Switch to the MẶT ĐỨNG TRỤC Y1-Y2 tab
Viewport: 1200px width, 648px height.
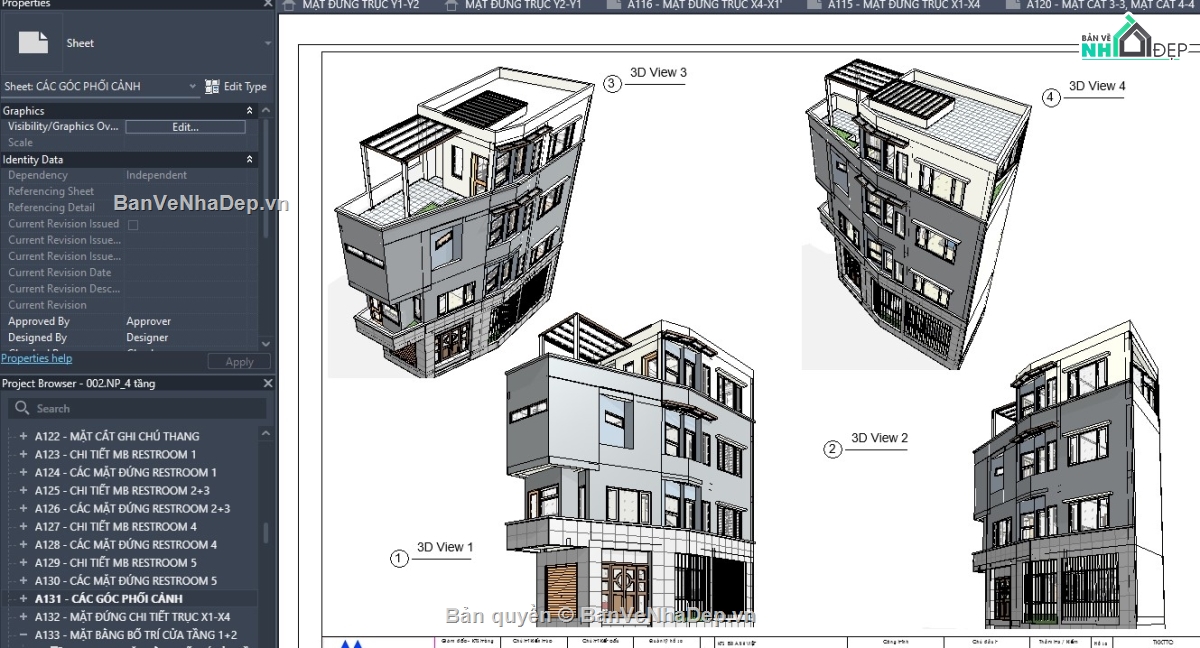(x=360, y=5)
